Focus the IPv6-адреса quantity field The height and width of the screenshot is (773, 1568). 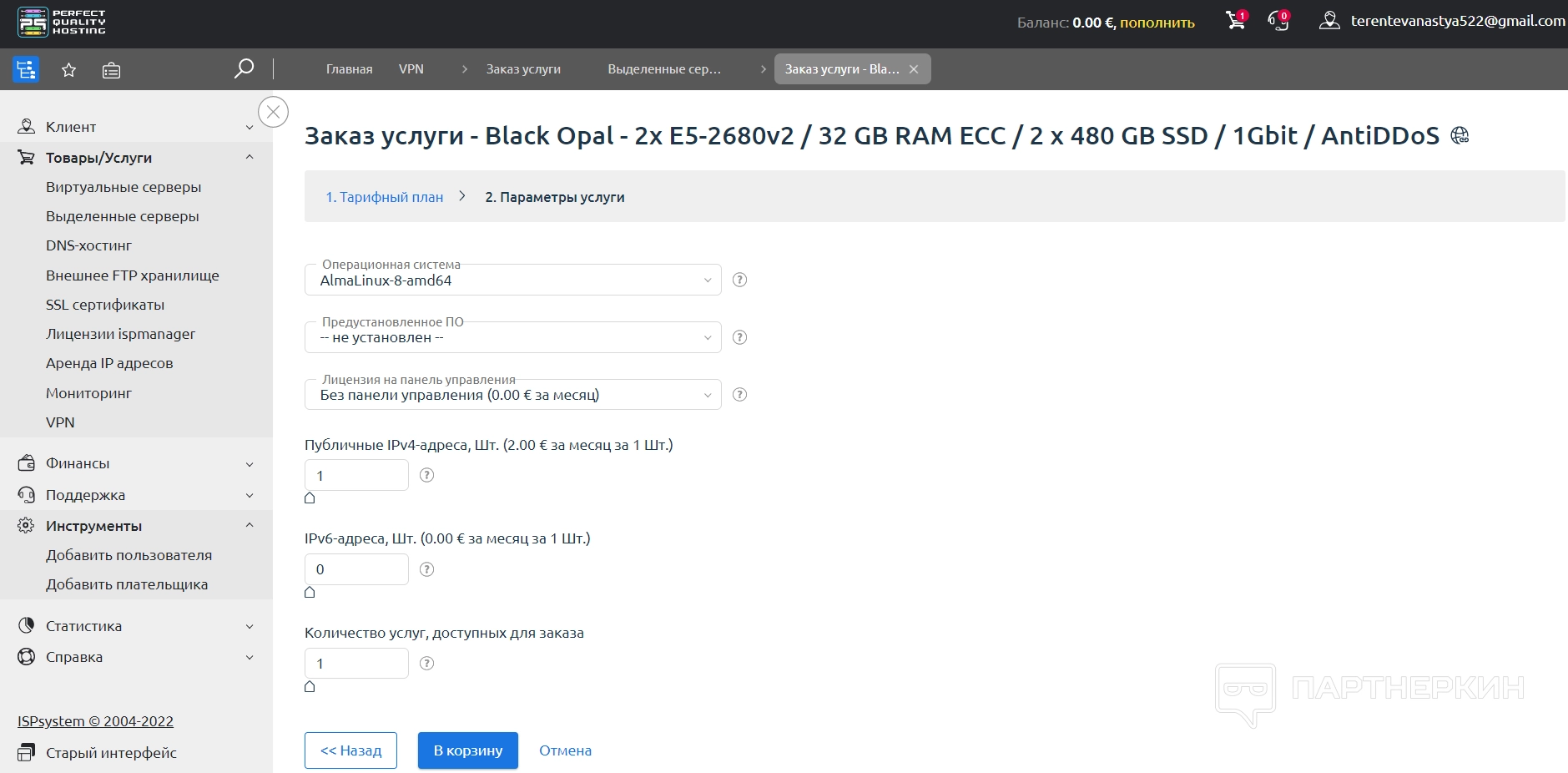click(356, 569)
